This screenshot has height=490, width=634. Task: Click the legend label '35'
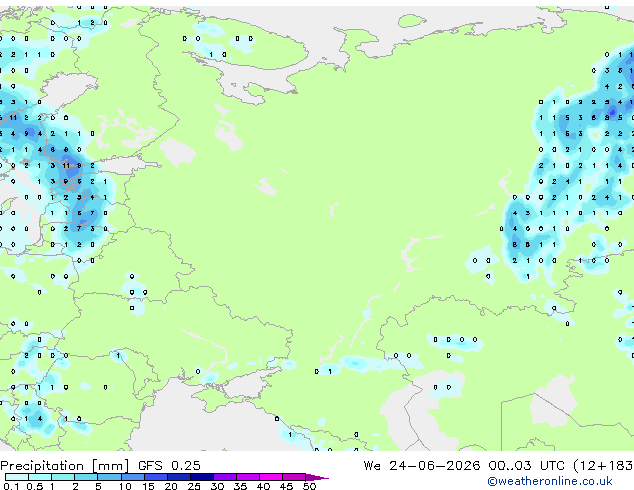click(x=240, y=486)
